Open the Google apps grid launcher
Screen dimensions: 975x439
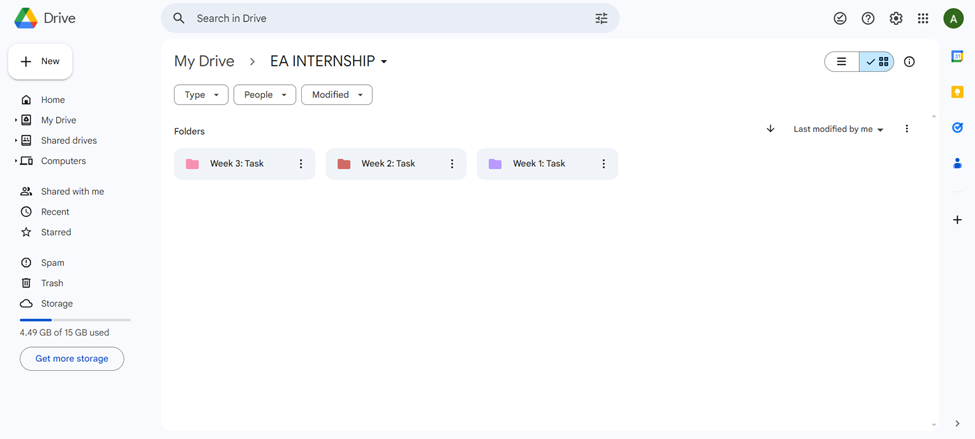tap(923, 18)
